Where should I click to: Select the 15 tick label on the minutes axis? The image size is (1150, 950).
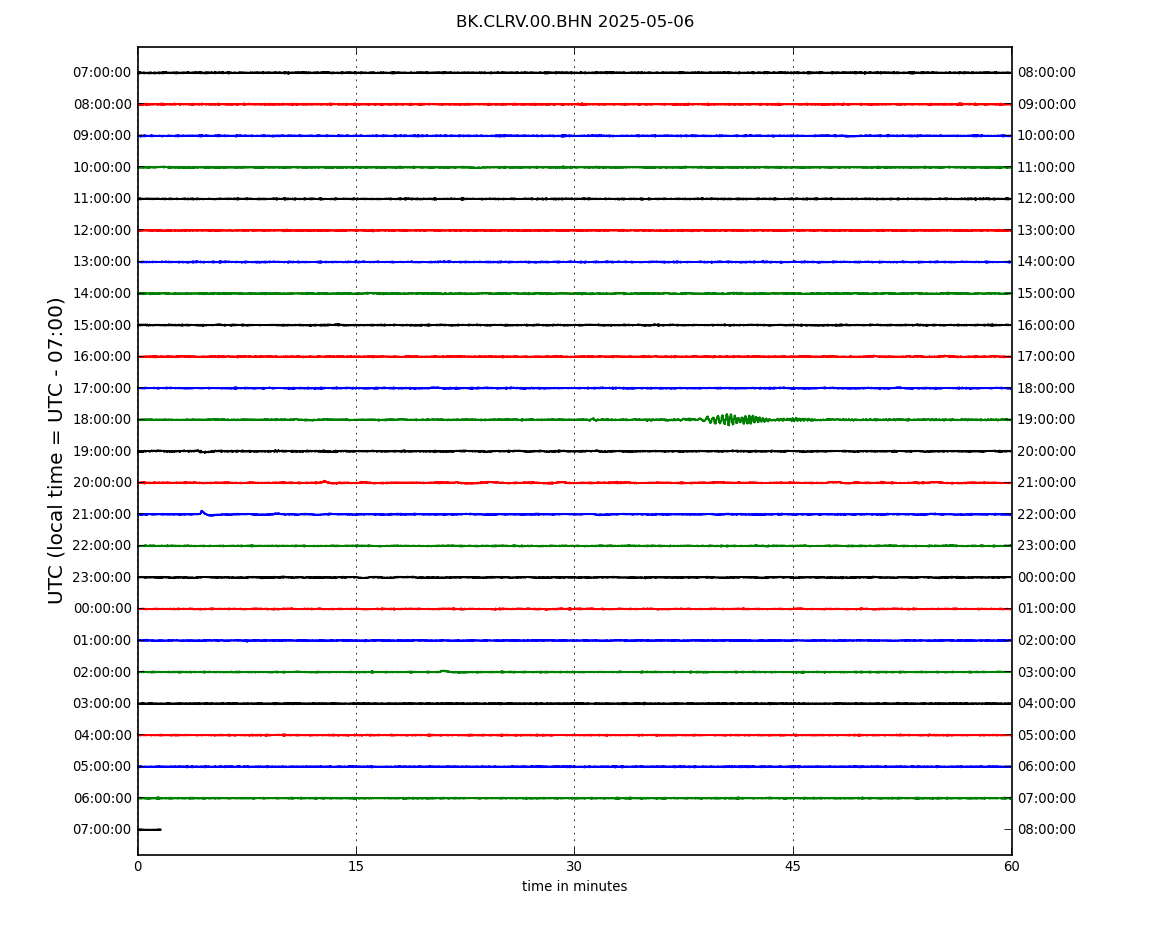(356, 866)
